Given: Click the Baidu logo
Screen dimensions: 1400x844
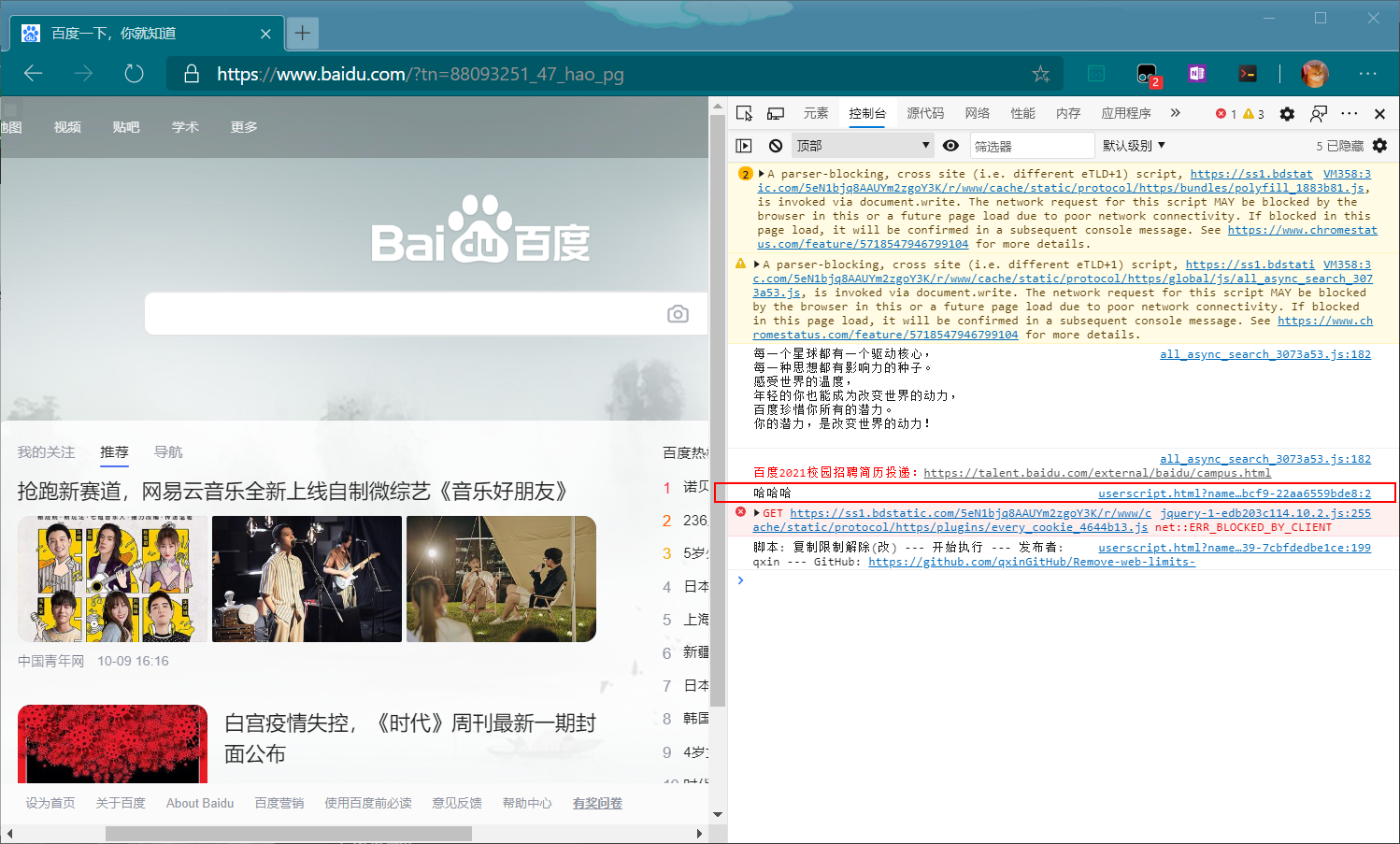Looking at the screenshot, I should (480, 230).
